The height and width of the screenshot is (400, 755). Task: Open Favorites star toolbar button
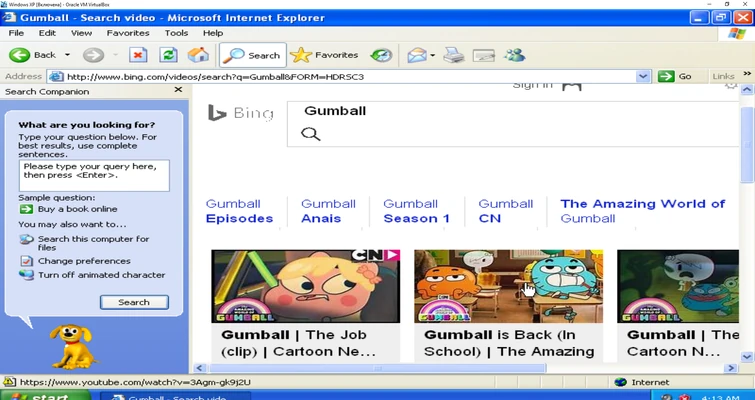tap(325, 55)
